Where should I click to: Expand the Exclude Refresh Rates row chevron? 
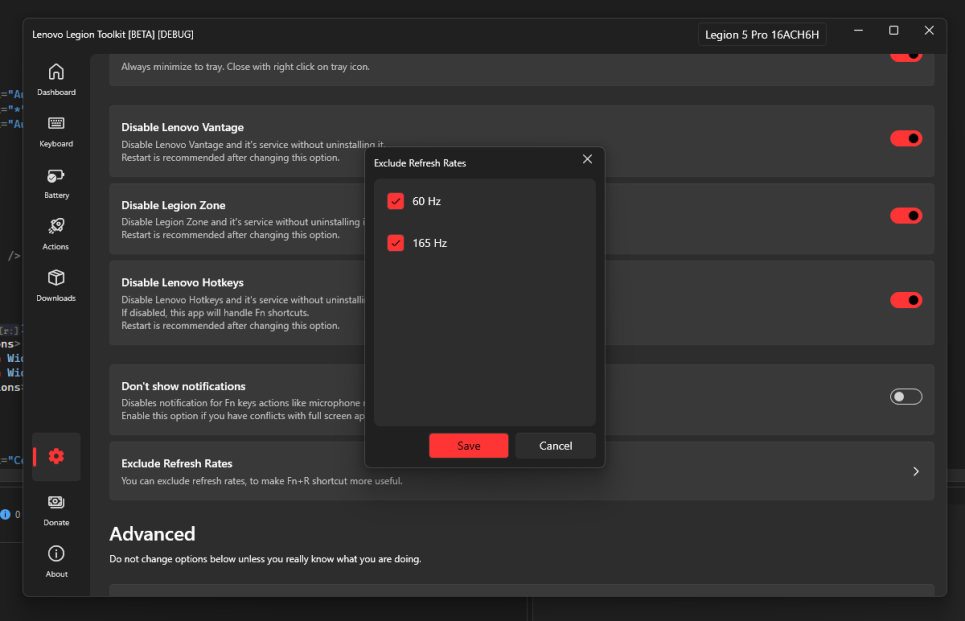pos(915,470)
